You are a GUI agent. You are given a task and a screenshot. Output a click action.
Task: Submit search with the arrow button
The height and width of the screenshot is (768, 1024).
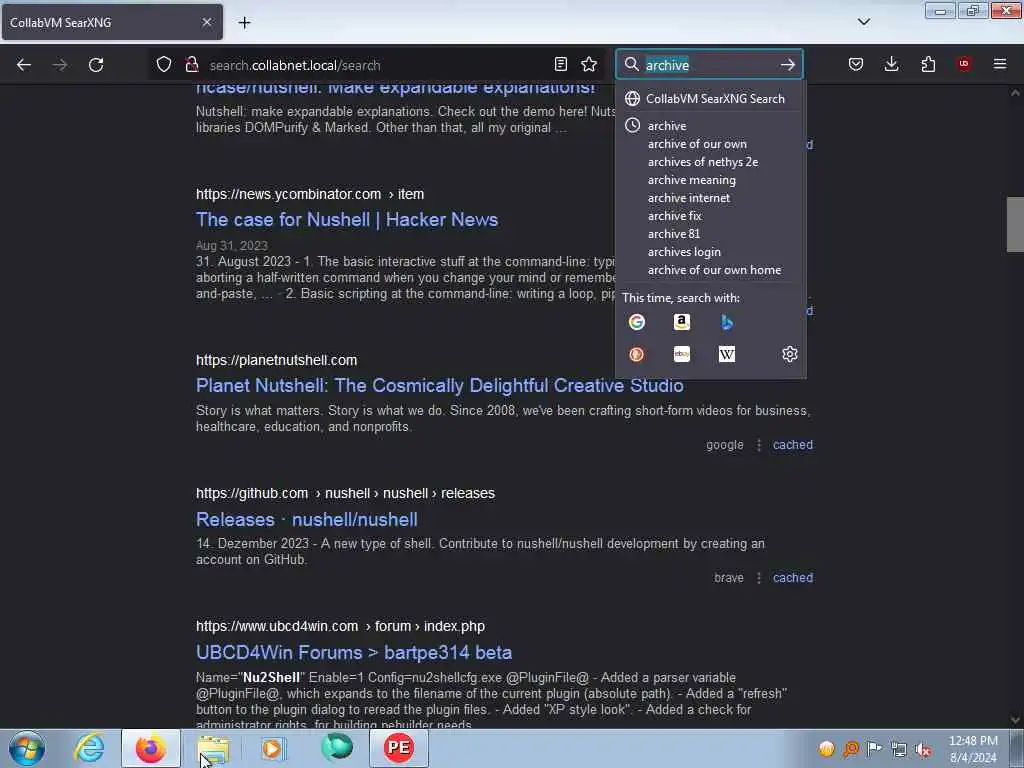[788, 65]
